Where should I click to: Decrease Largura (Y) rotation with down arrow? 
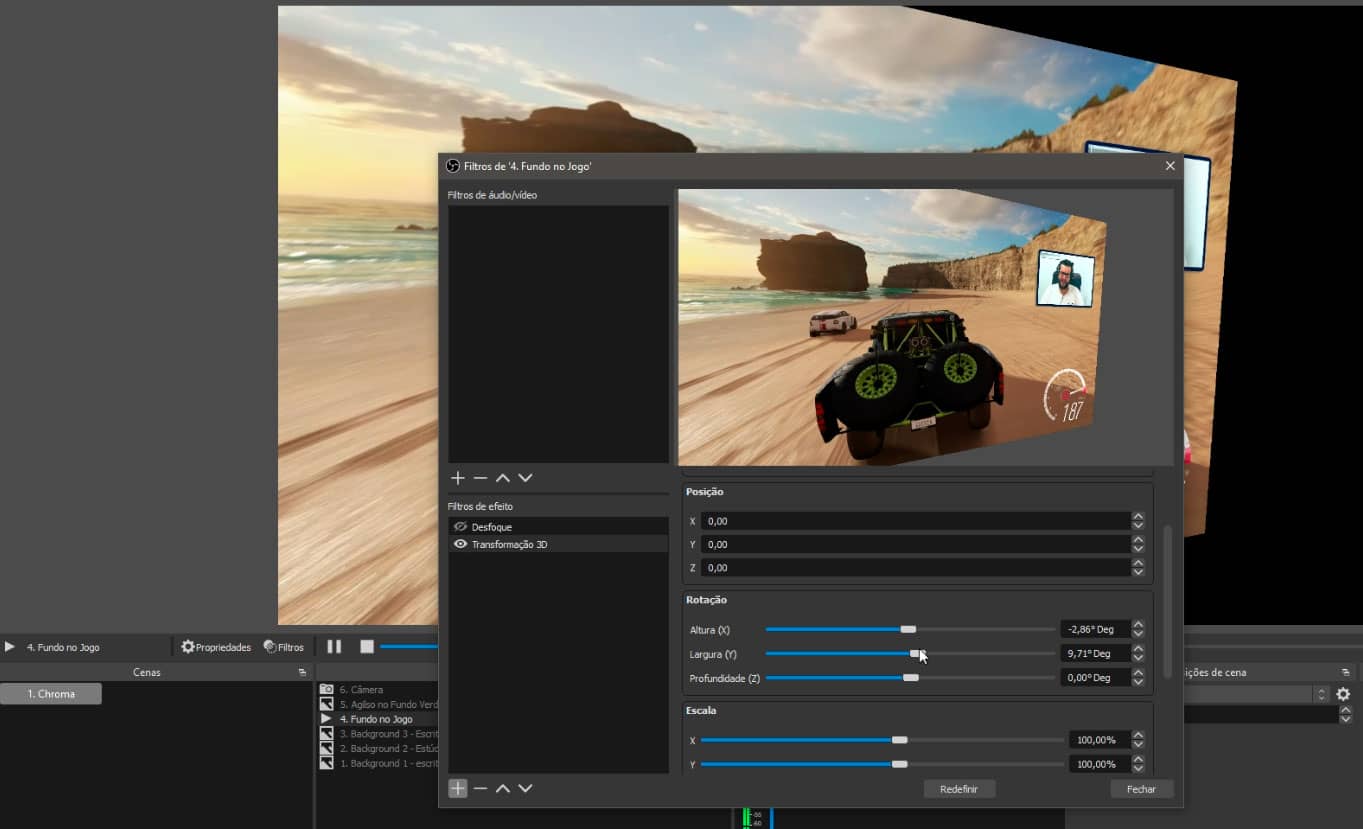click(1138, 657)
